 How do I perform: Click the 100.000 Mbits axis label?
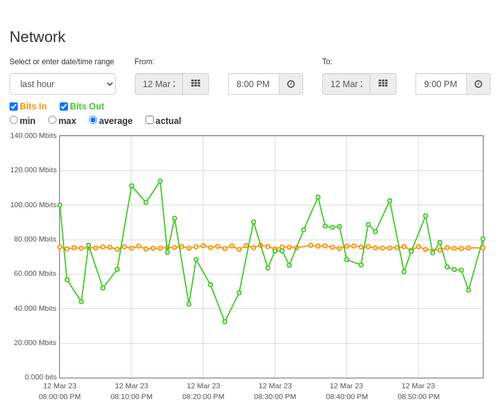click(33, 205)
